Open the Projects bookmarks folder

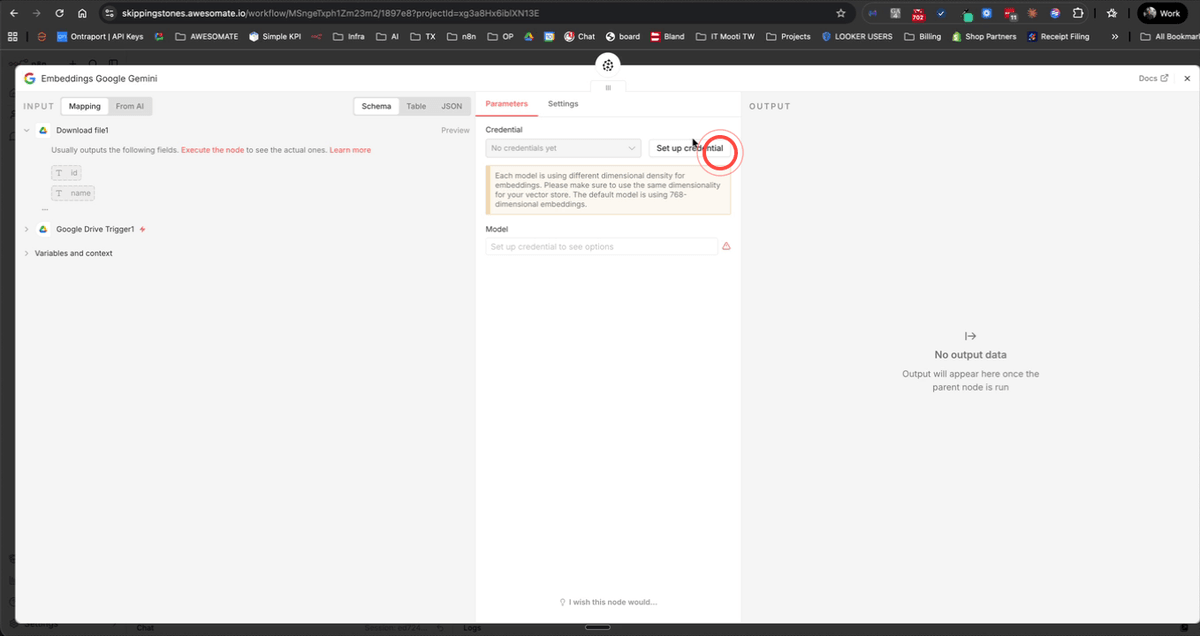tap(789, 36)
